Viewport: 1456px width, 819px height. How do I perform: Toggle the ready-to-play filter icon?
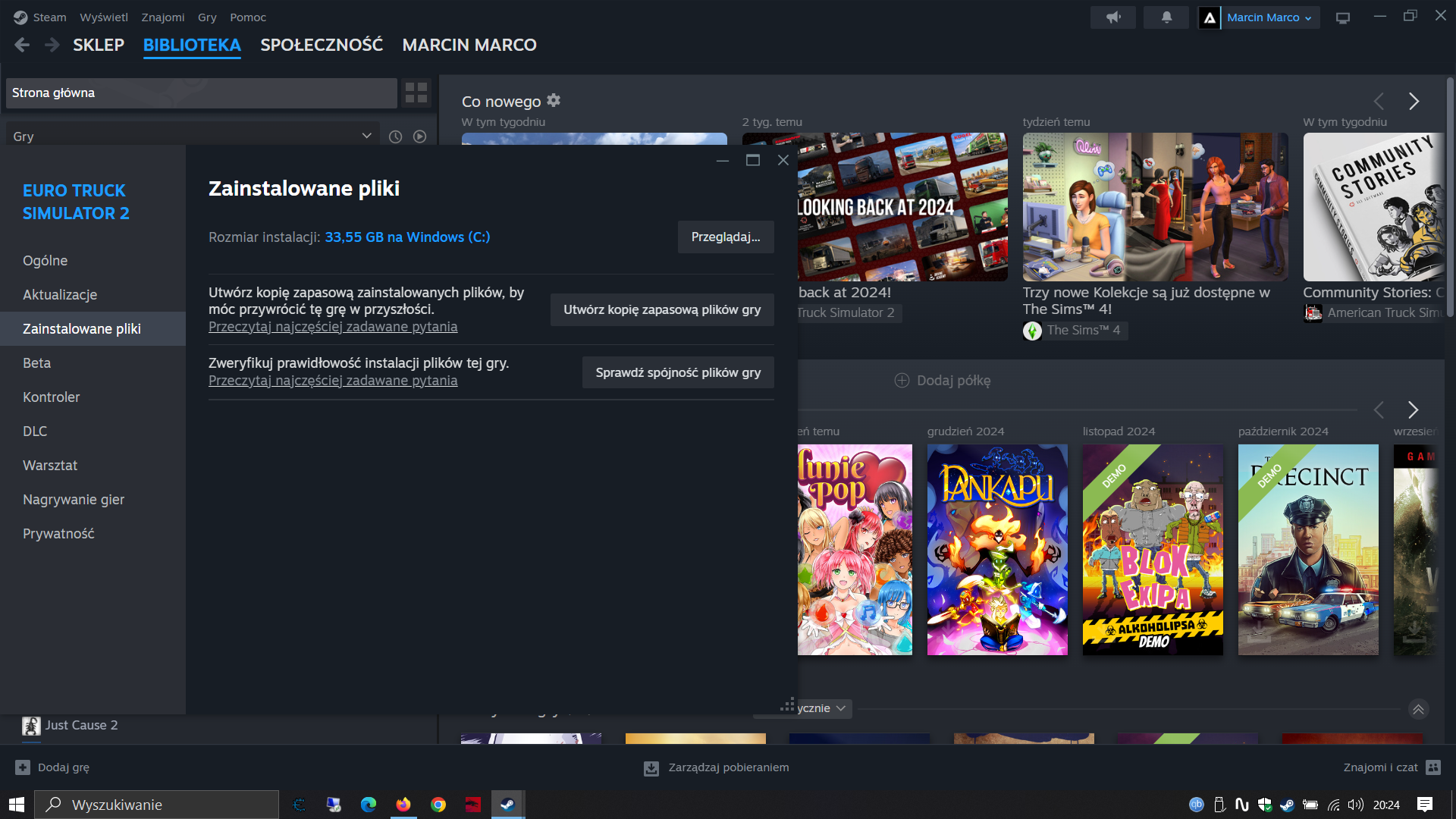point(419,136)
